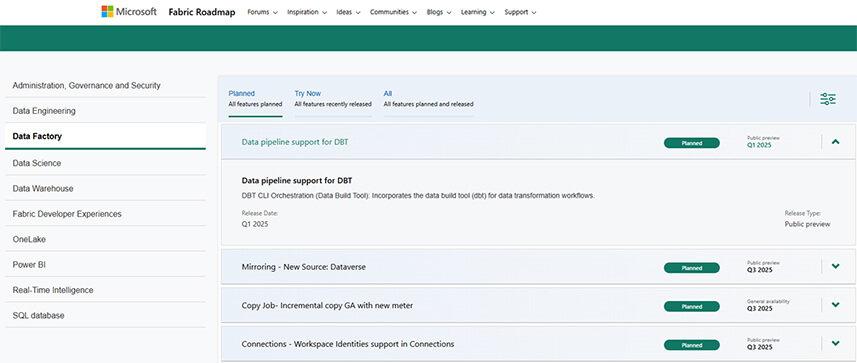Screen dimensions: 857x363
Task: Open the Forums dropdown menu
Action: click(x=262, y=12)
